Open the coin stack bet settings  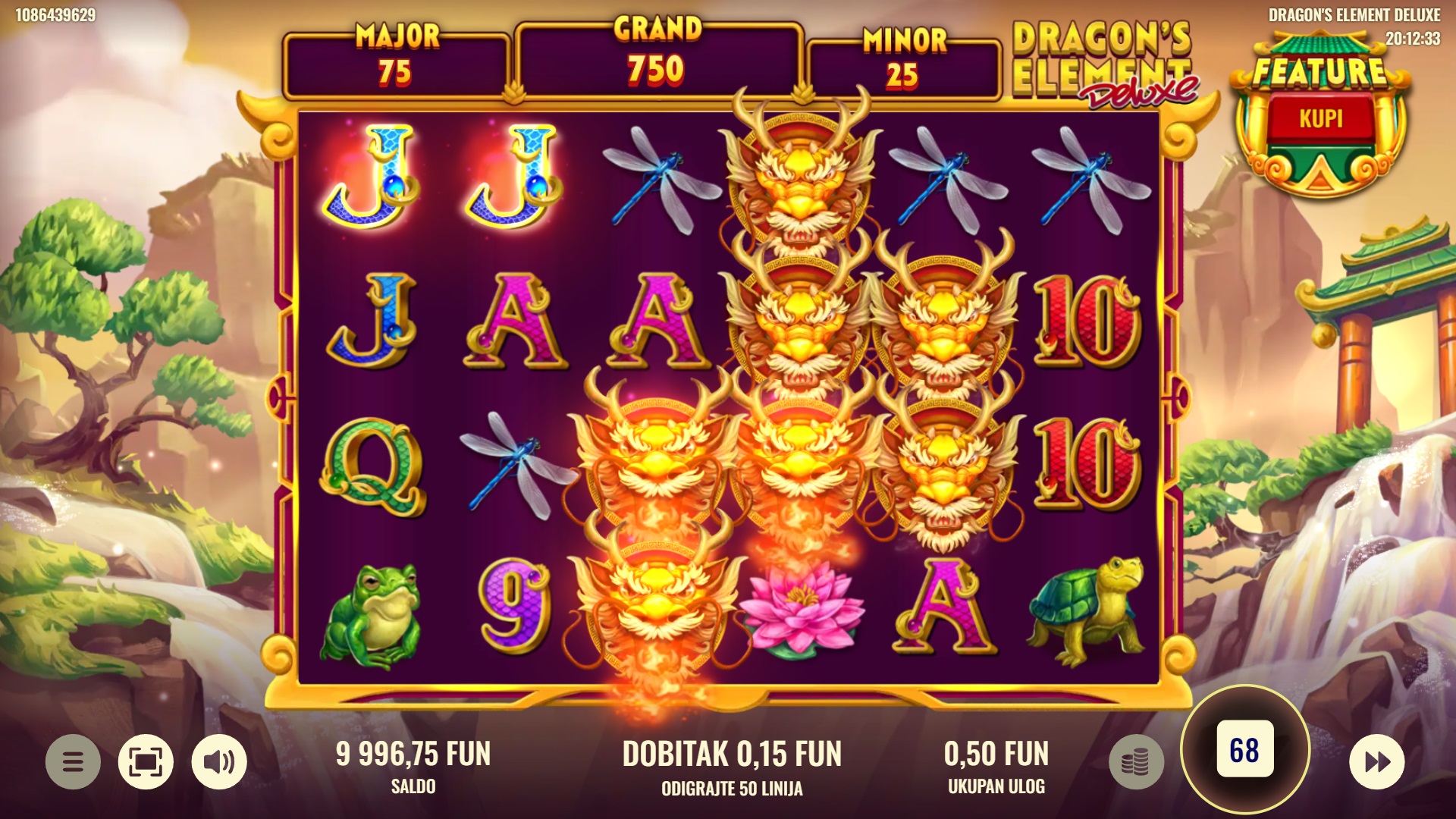(1136, 761)
